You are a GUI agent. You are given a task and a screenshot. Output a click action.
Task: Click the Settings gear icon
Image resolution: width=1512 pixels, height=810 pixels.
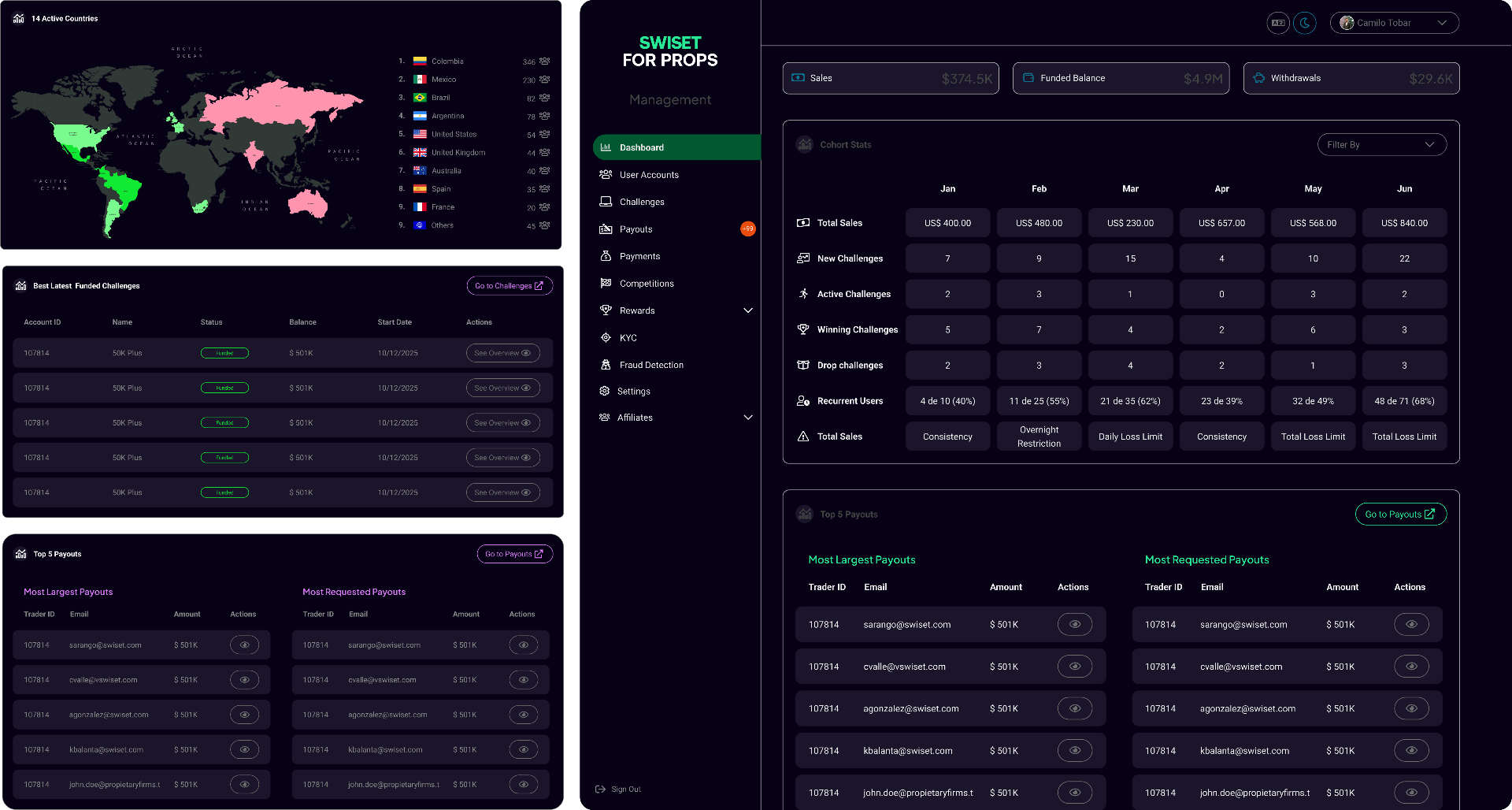tap(605, 391)
